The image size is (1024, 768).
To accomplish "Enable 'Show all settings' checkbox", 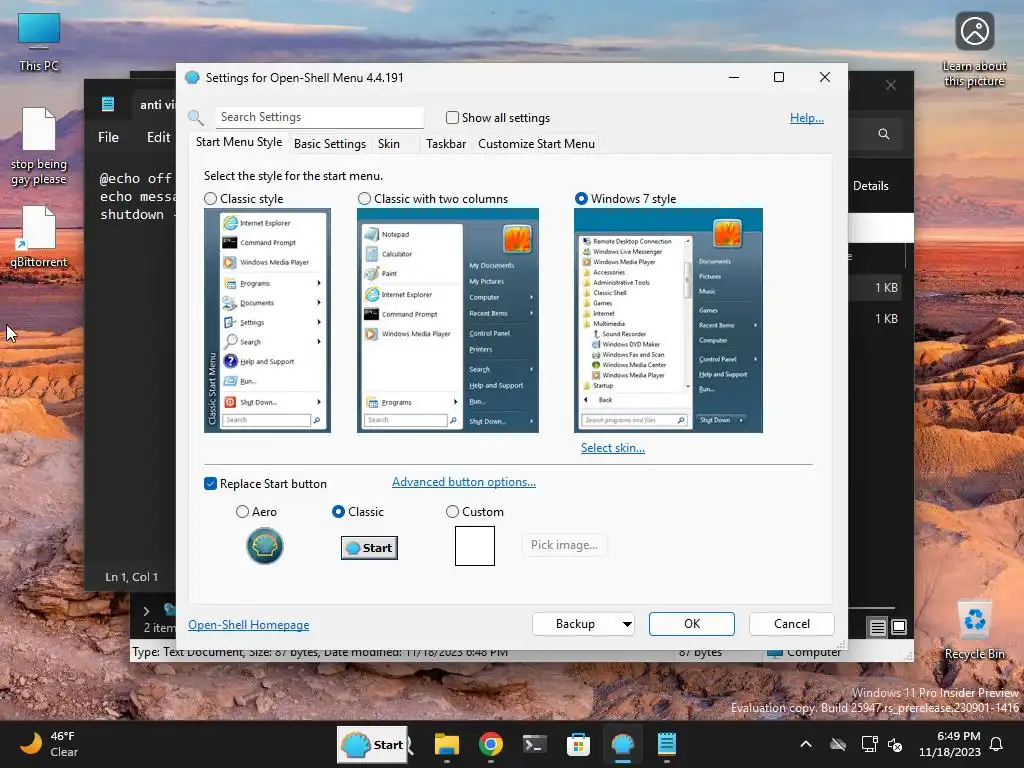I will 452,118.
